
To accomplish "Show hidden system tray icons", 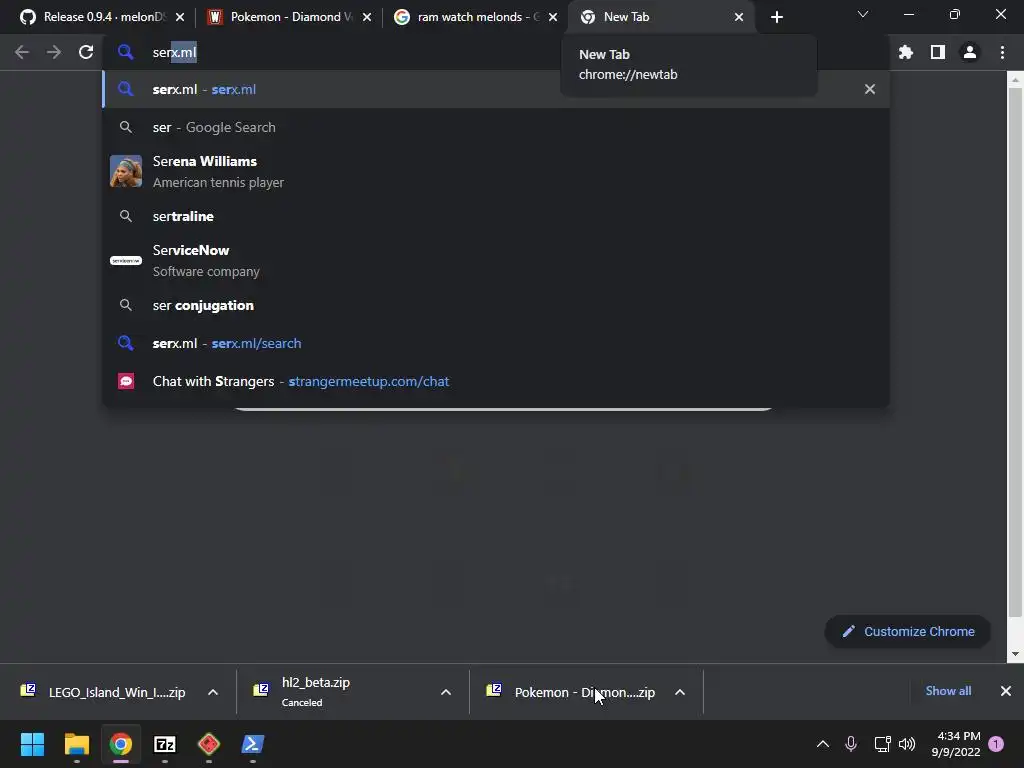I will 823,744.
